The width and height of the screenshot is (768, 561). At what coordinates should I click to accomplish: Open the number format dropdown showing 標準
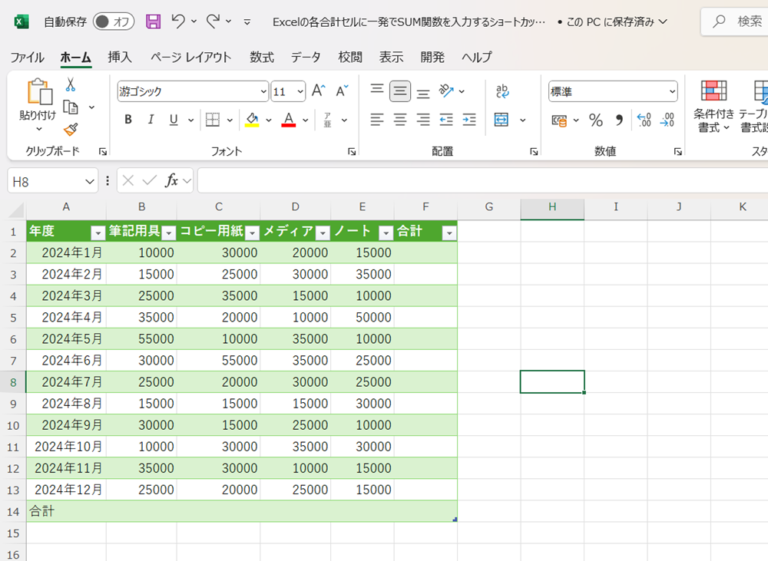pos(672,92)
